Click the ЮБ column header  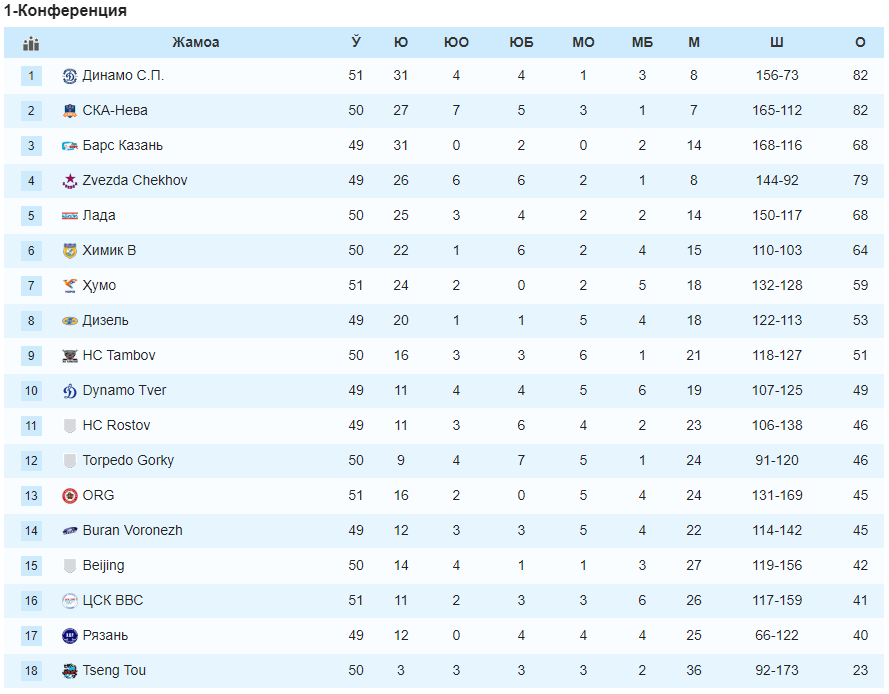click(x=521, y=43)
